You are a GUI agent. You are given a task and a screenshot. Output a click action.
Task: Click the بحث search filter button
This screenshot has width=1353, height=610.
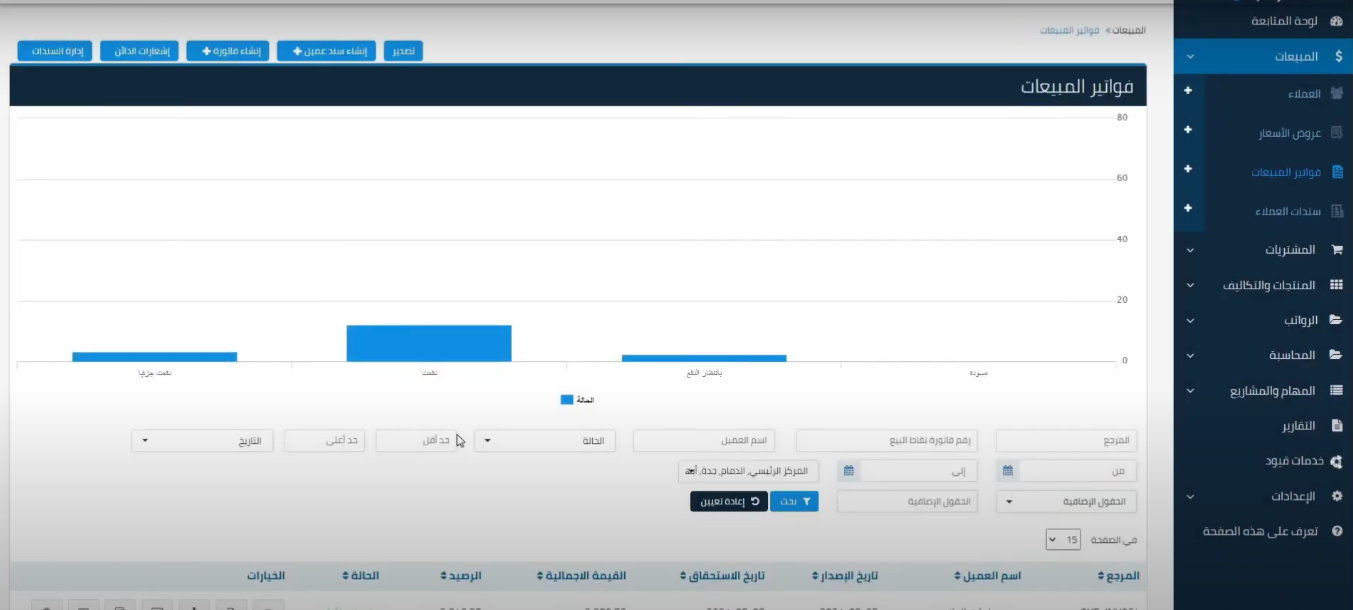point(794,502)
